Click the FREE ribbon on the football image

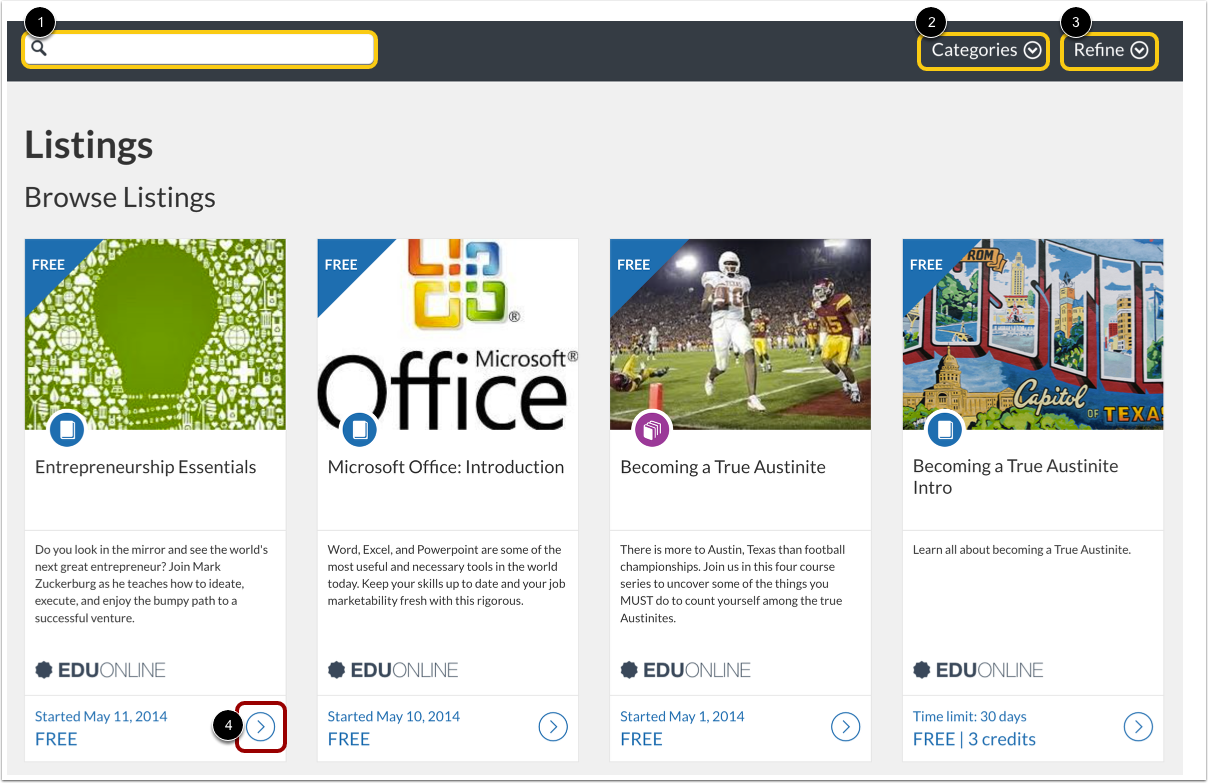click(x=634, y=264)
